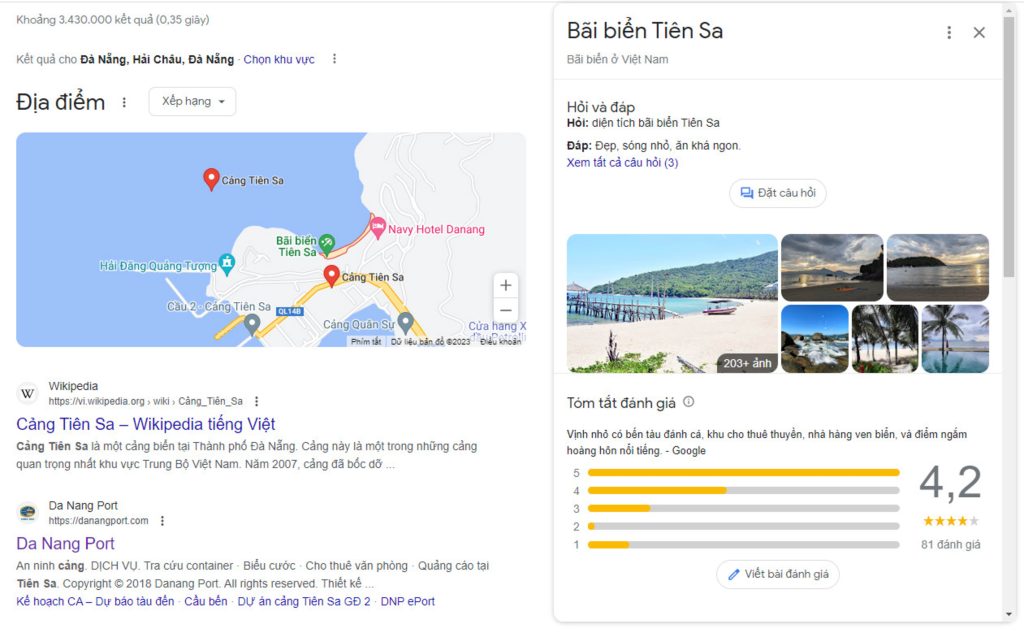This screenshot has width=1024, height=633.
Task: Open Wikipedia result's three-dot menu
Action: [x=256, y=401]
